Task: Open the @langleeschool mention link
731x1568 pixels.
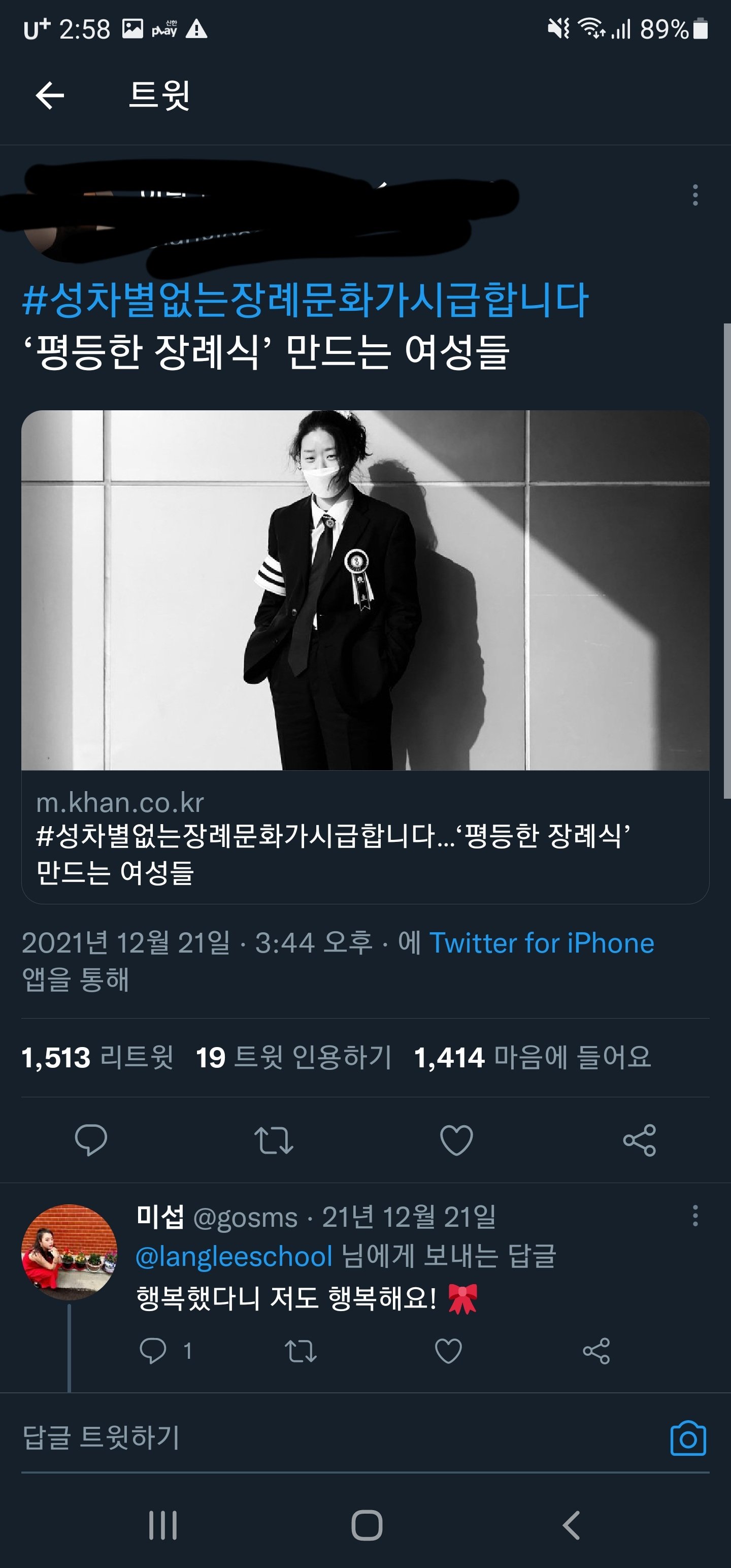Action: [234, 1256]
